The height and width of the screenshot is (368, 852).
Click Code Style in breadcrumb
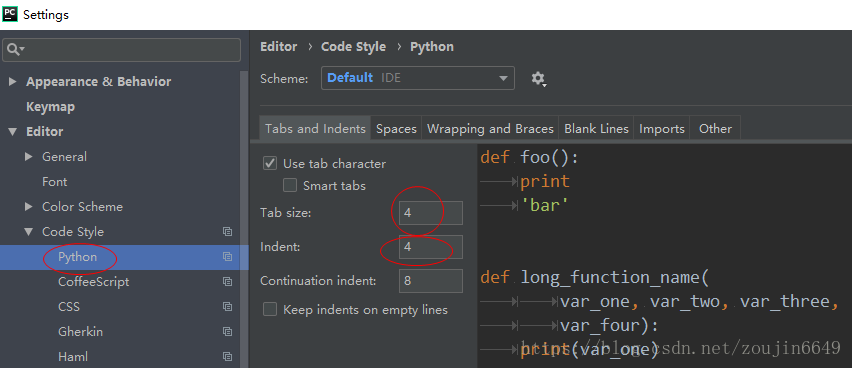point(354,47)
